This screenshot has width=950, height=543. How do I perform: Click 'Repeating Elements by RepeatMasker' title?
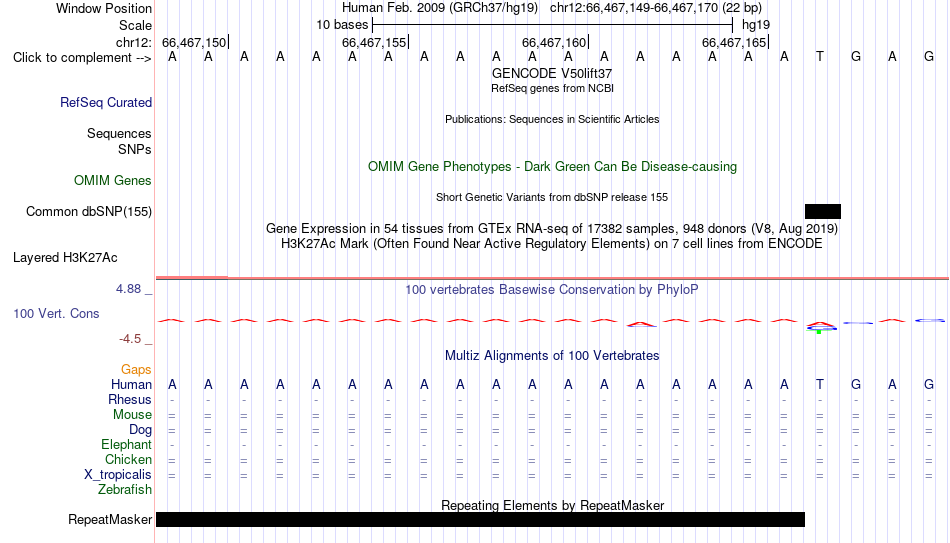(x=552, y=505)
